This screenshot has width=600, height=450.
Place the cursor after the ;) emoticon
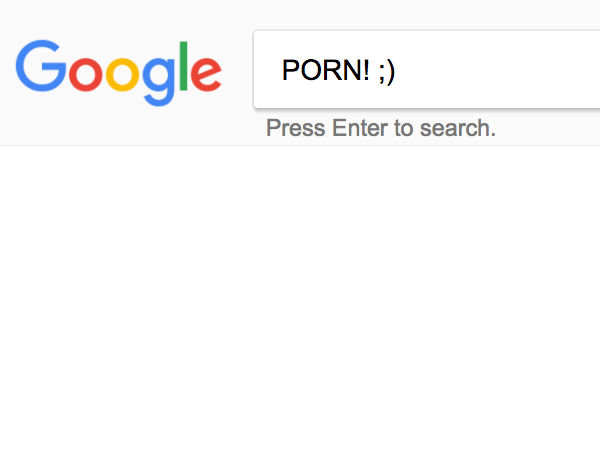point(395,71)
